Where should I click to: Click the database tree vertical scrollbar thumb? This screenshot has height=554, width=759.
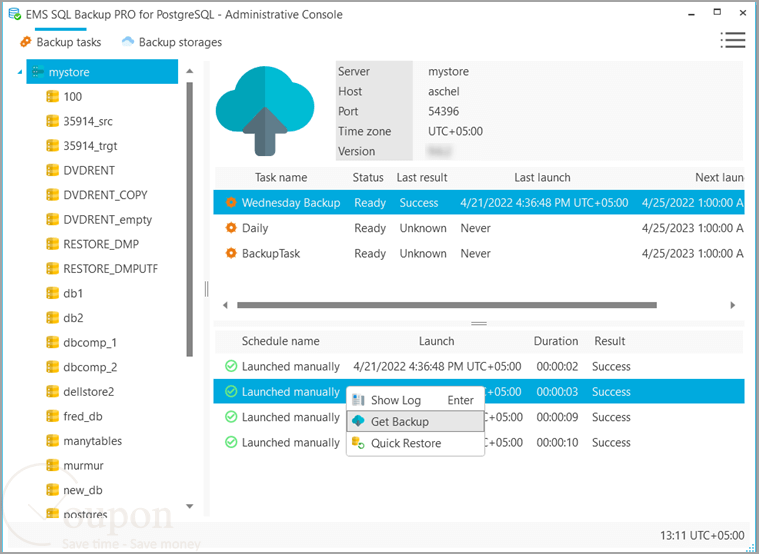pos(190,219)
